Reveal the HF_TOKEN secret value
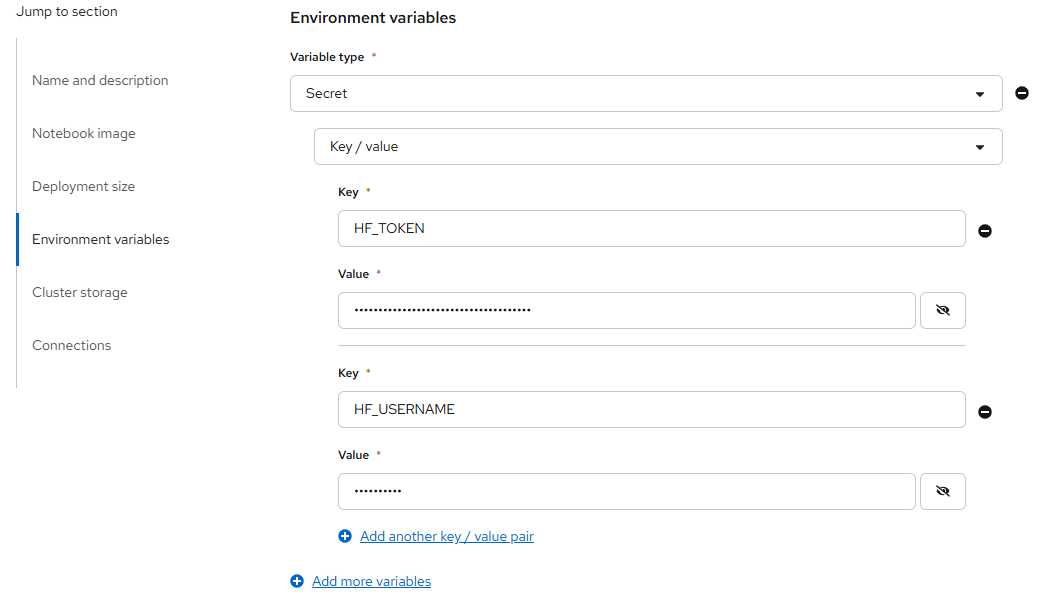The height and width of the screenshot is (601, 1052). coord(942,310)
